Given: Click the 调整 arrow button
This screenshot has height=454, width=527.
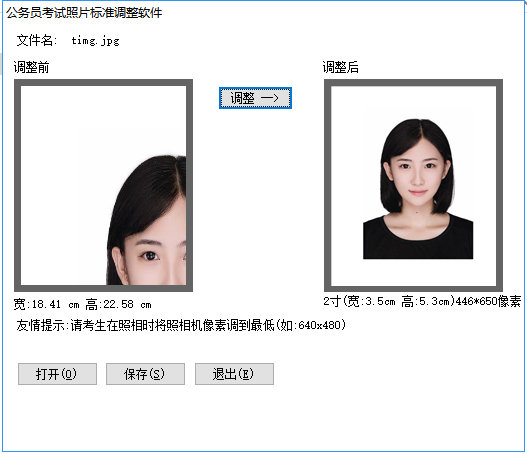Looking at the screenshot, I should tap(255, 98).
